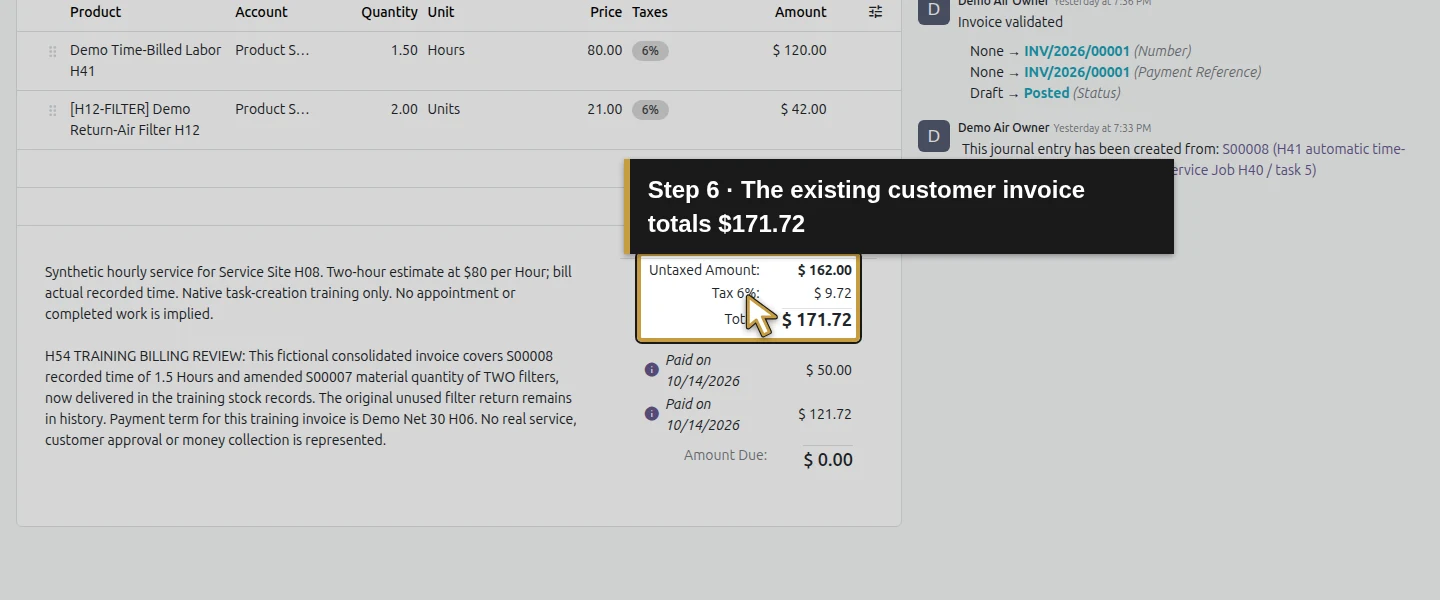Click the Untaxed Amount $ 162.00 value
Screen dimensions: 1440x600
point(825,270)
